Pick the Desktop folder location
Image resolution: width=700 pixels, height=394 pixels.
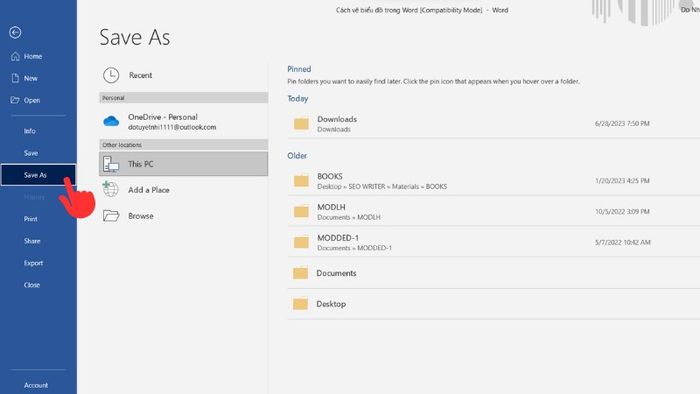[x=493, y=304]
